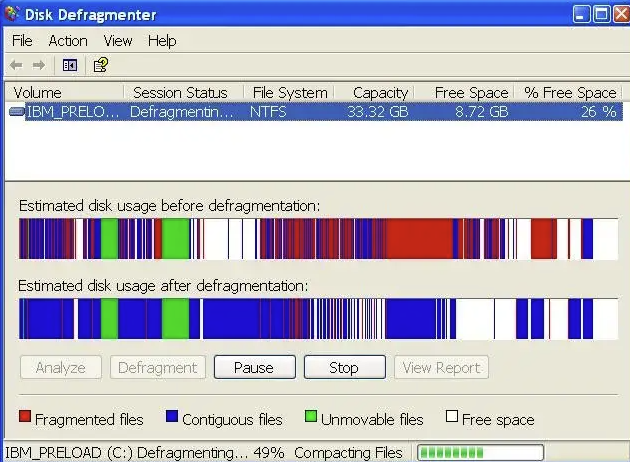630x462 pixels.
Task: Click the Disk Defragmenter title bar icon
Action: pyautogui.click(x=11, y=14)
